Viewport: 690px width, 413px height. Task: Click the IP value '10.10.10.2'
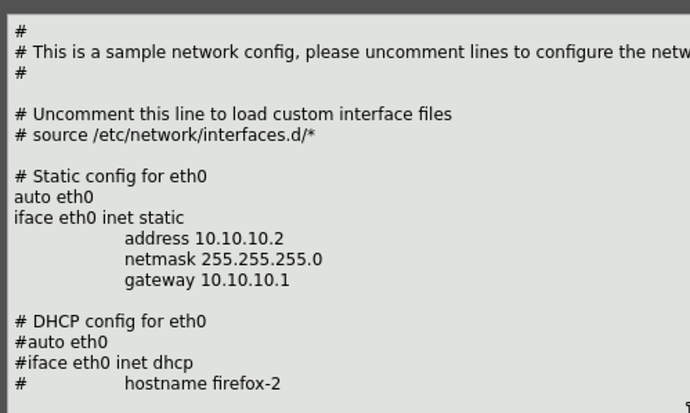click(239, 239)
